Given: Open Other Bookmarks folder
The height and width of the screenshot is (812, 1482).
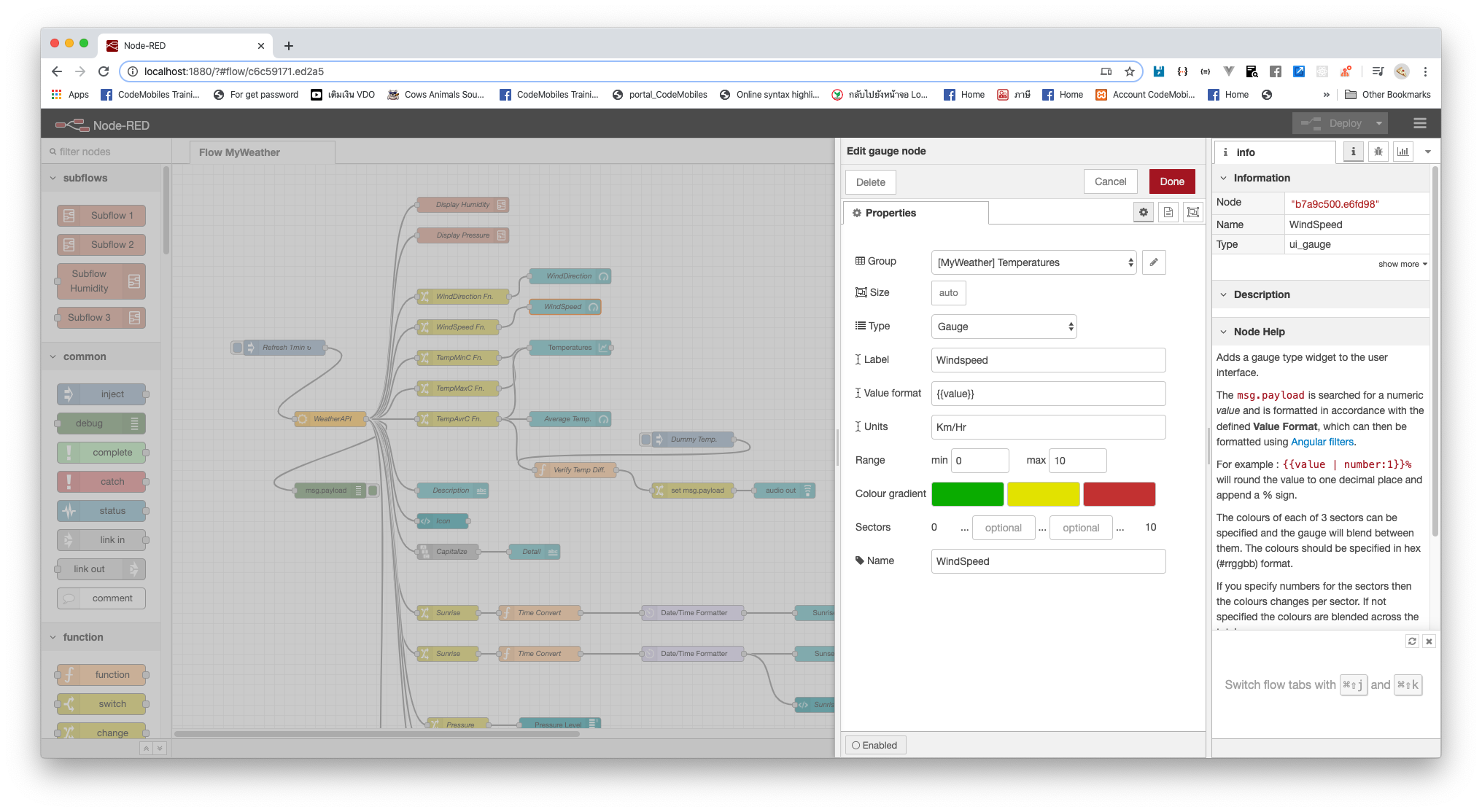Looking at the screenshot, I should pyautogui.click(x=1387, y=95).
